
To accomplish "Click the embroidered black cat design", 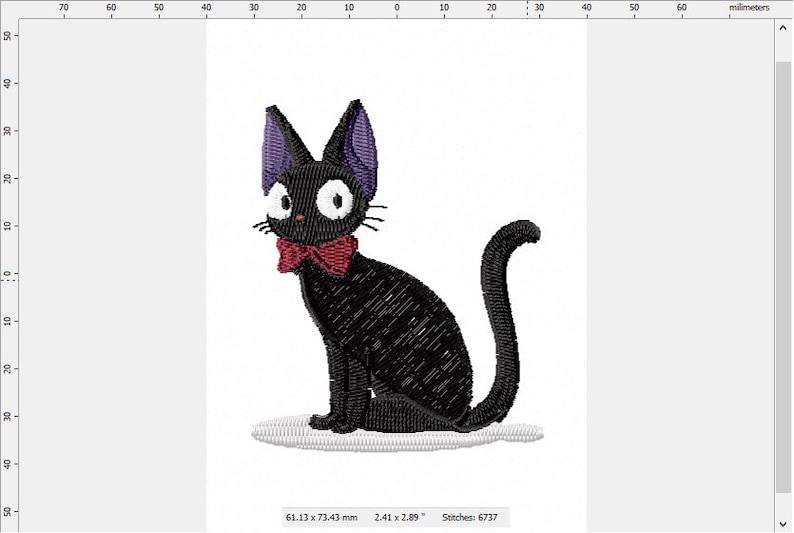I will [x=396, y=275].
